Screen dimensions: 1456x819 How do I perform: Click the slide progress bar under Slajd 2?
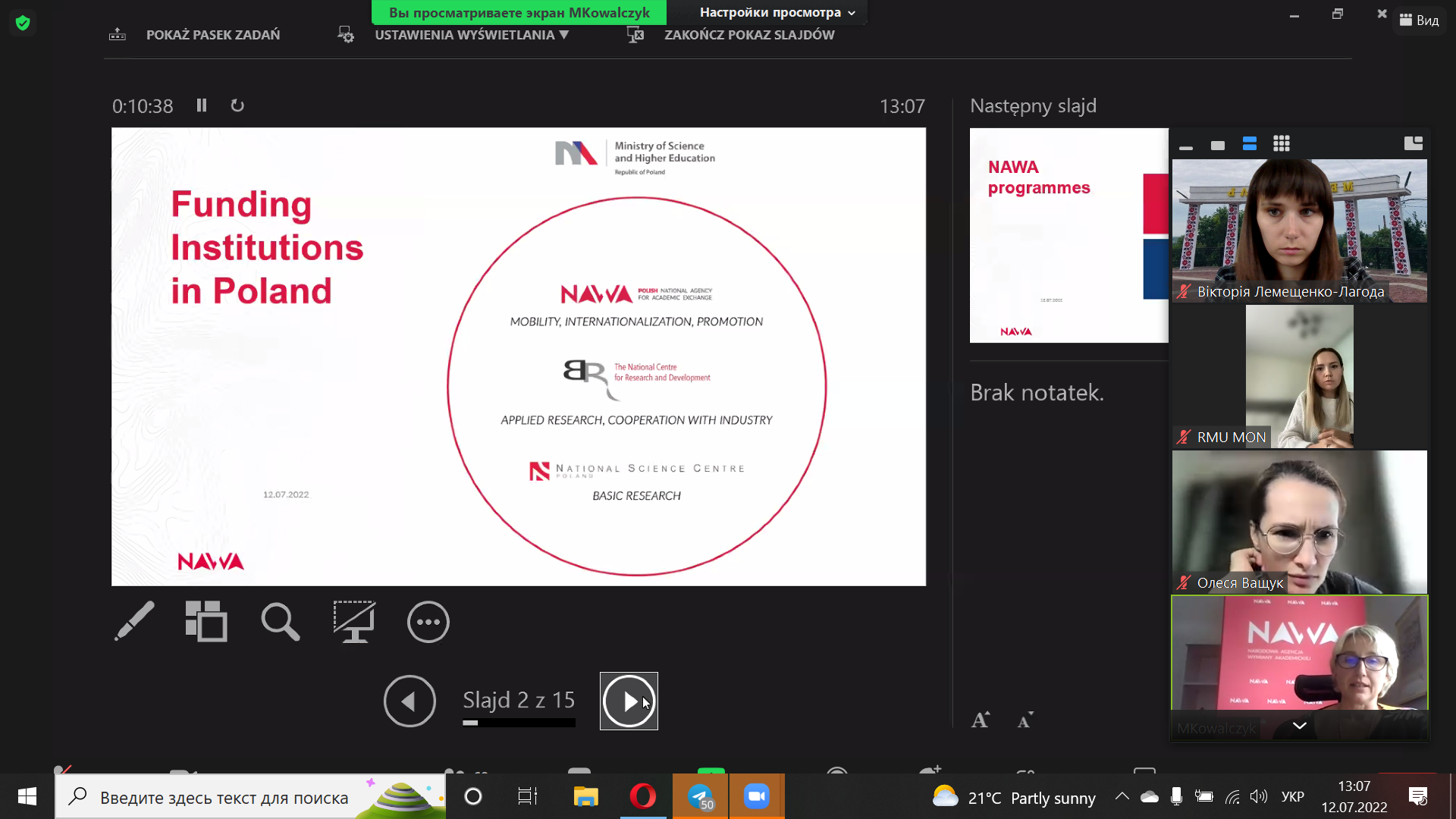tap(519, 723)
